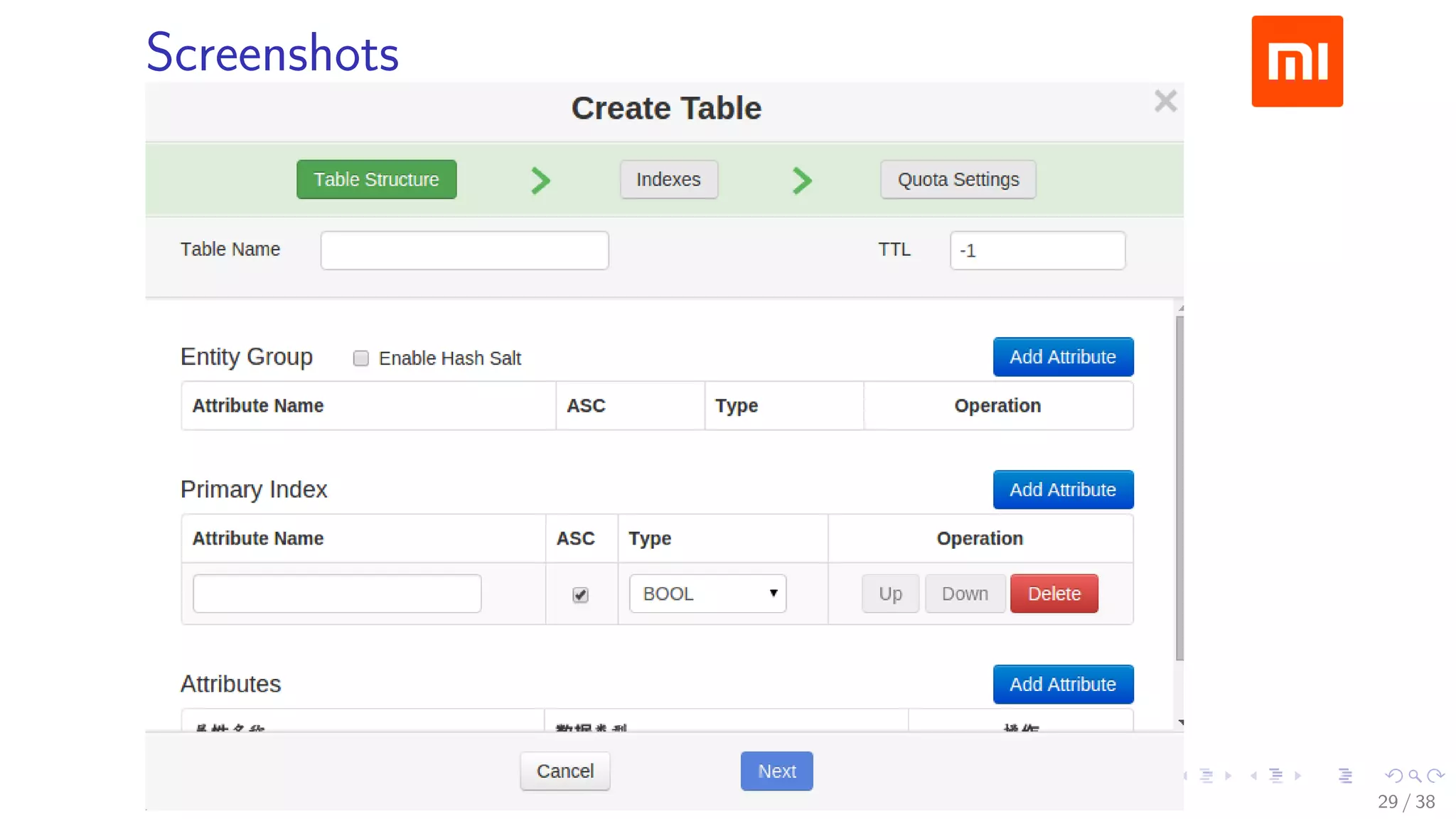1456x819 pixels.
Task: Click the green chevron before Quota Settings
Action: coord(802,181)
